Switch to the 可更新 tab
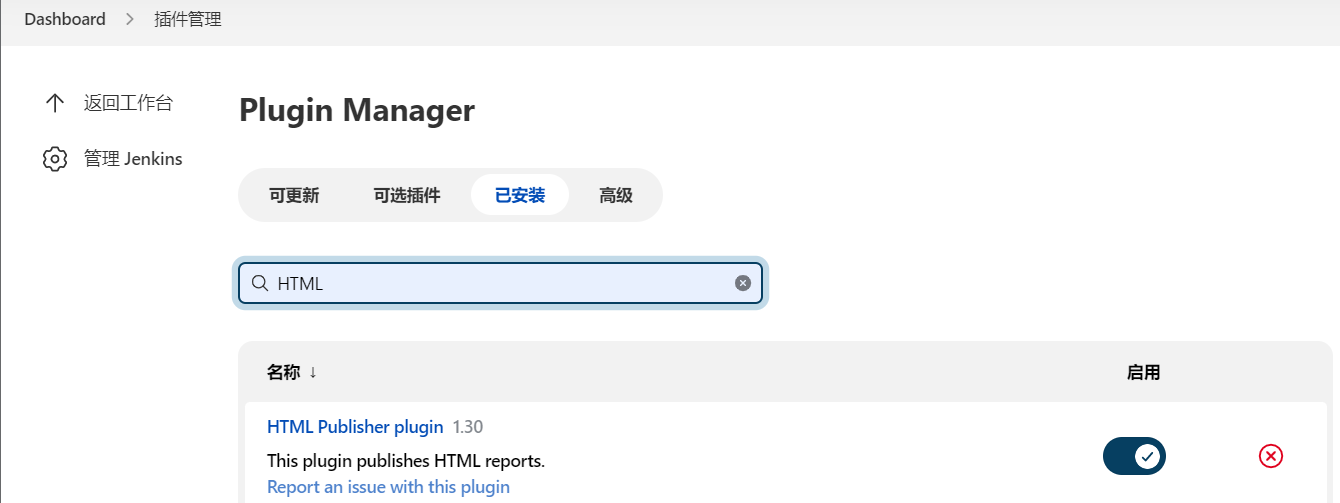Screen dimensions: 1340x503 294,195
